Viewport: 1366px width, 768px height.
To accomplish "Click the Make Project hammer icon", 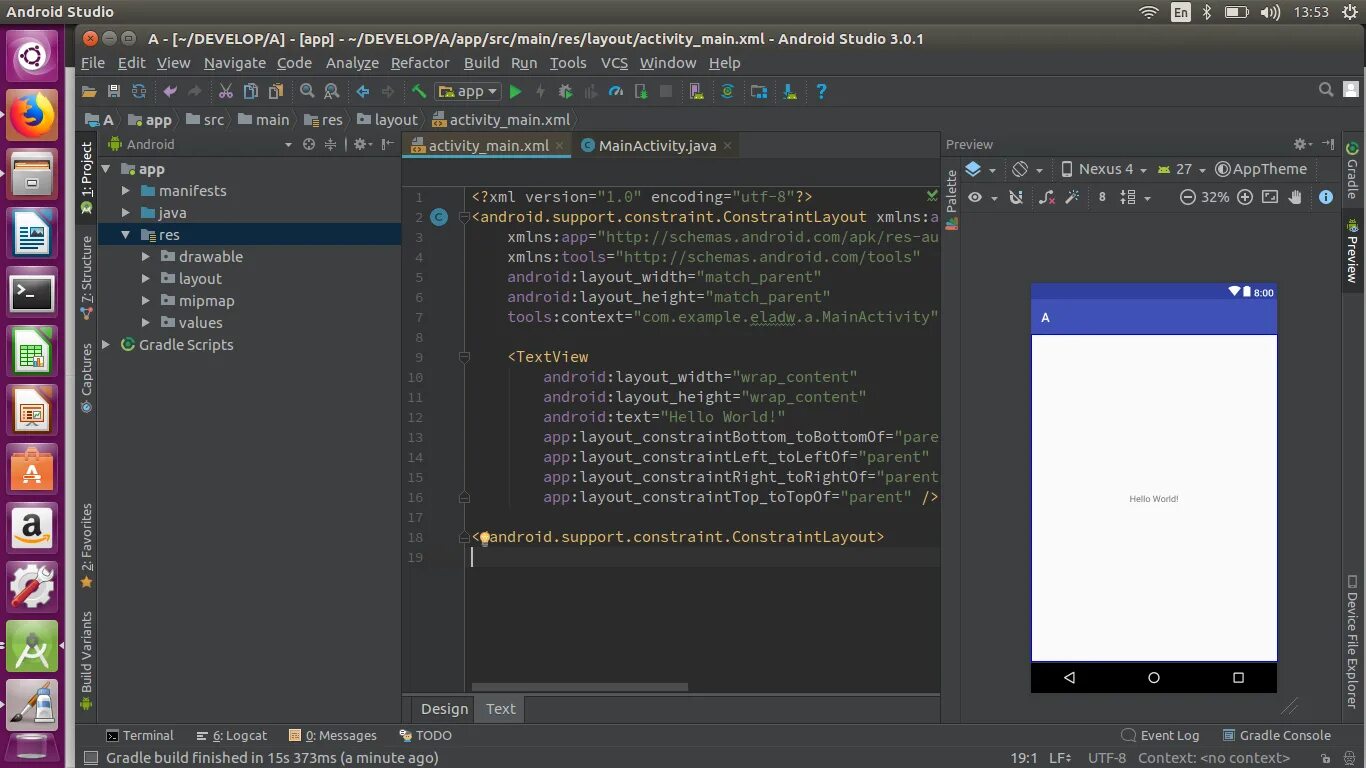I will (x=419, y=91).
